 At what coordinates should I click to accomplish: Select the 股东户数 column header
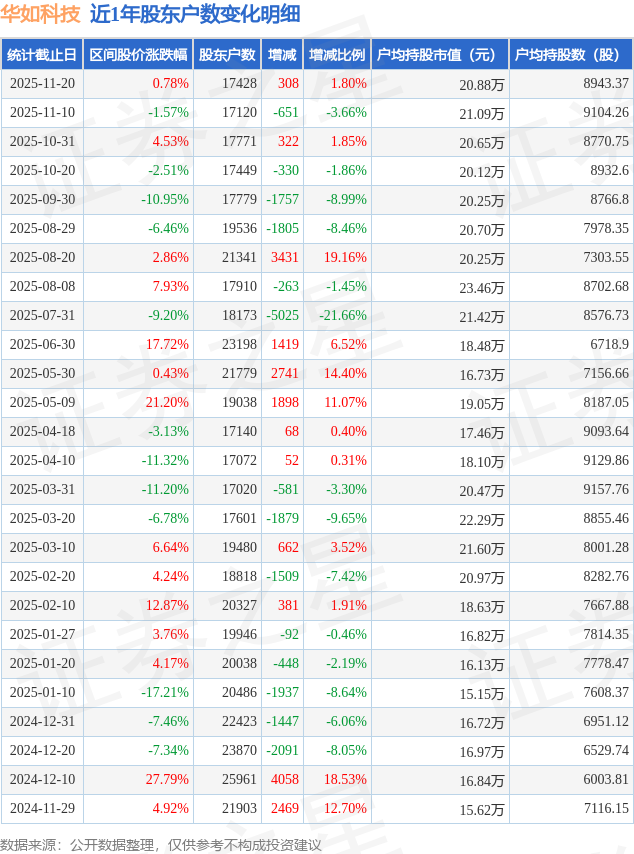(x=227, y=55)
